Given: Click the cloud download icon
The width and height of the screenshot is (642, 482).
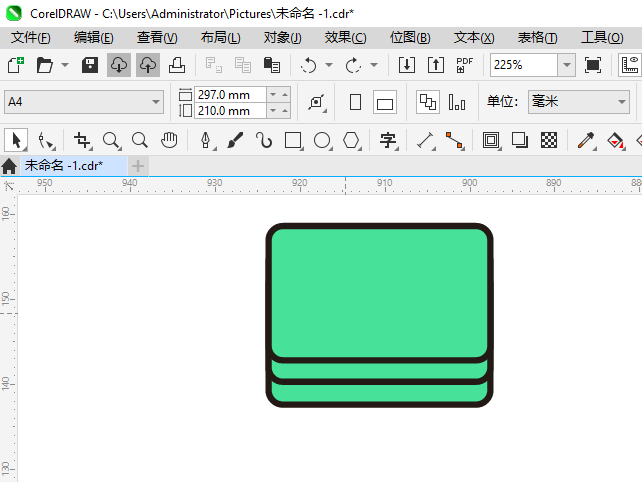Looking at the screenshot, I should click(119, 65).
